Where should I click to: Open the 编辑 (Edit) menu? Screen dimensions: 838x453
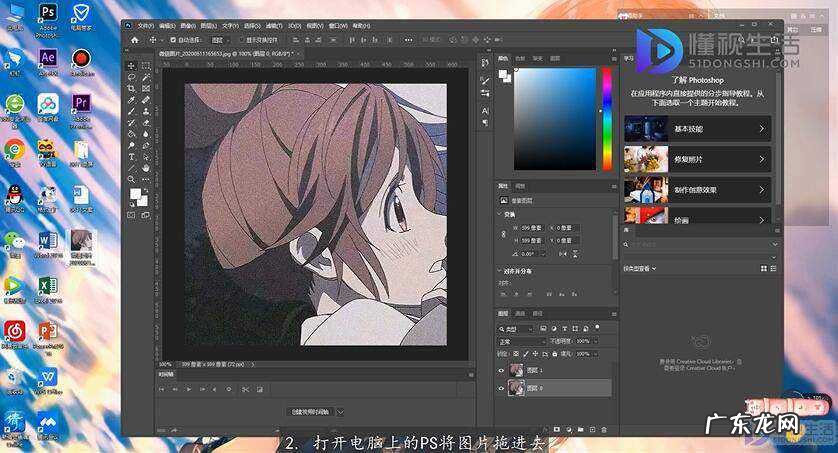[x=167, y=26]
